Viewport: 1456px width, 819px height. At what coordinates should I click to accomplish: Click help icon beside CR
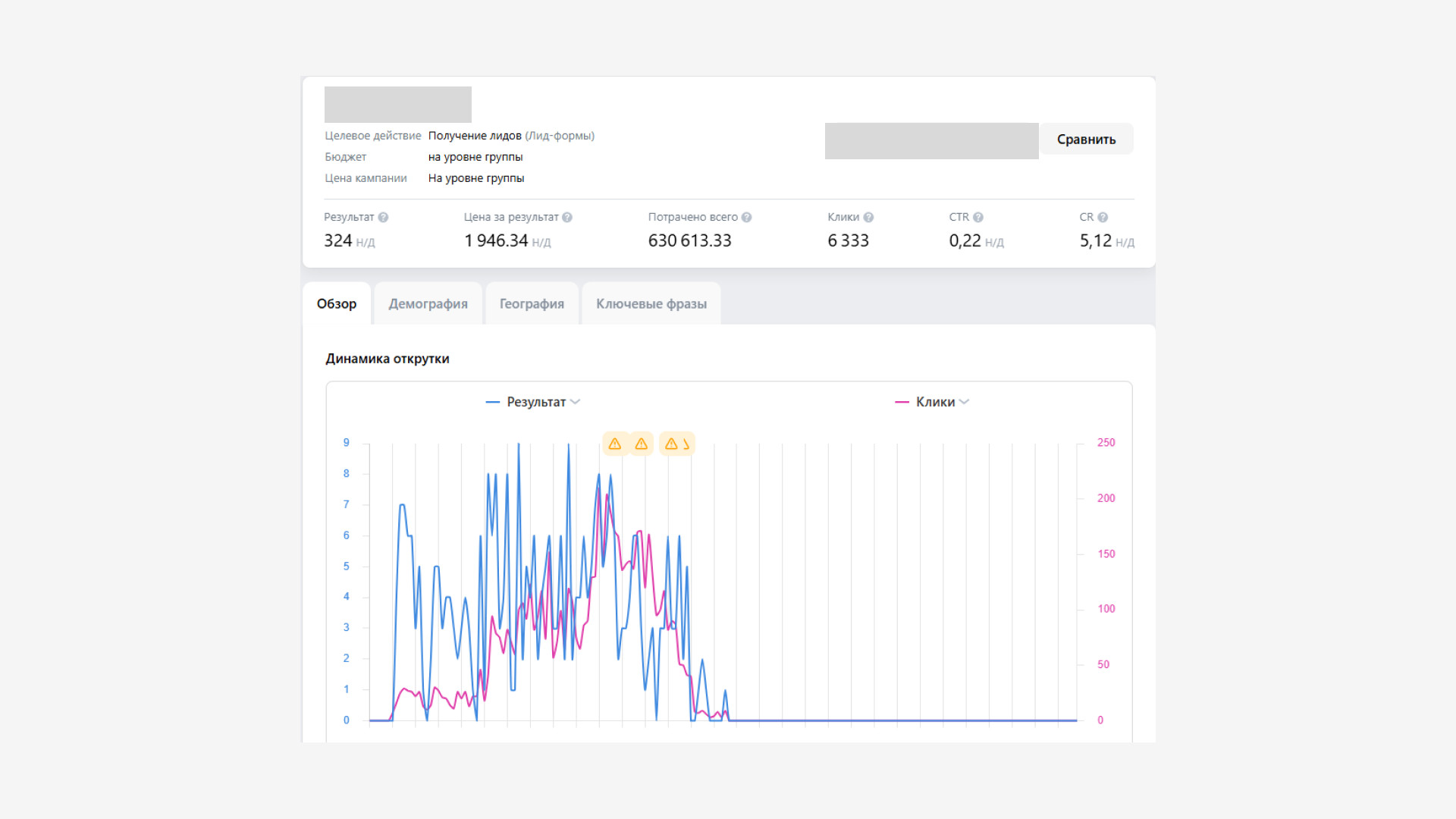pyautogui.click(x=1103, y=218)
